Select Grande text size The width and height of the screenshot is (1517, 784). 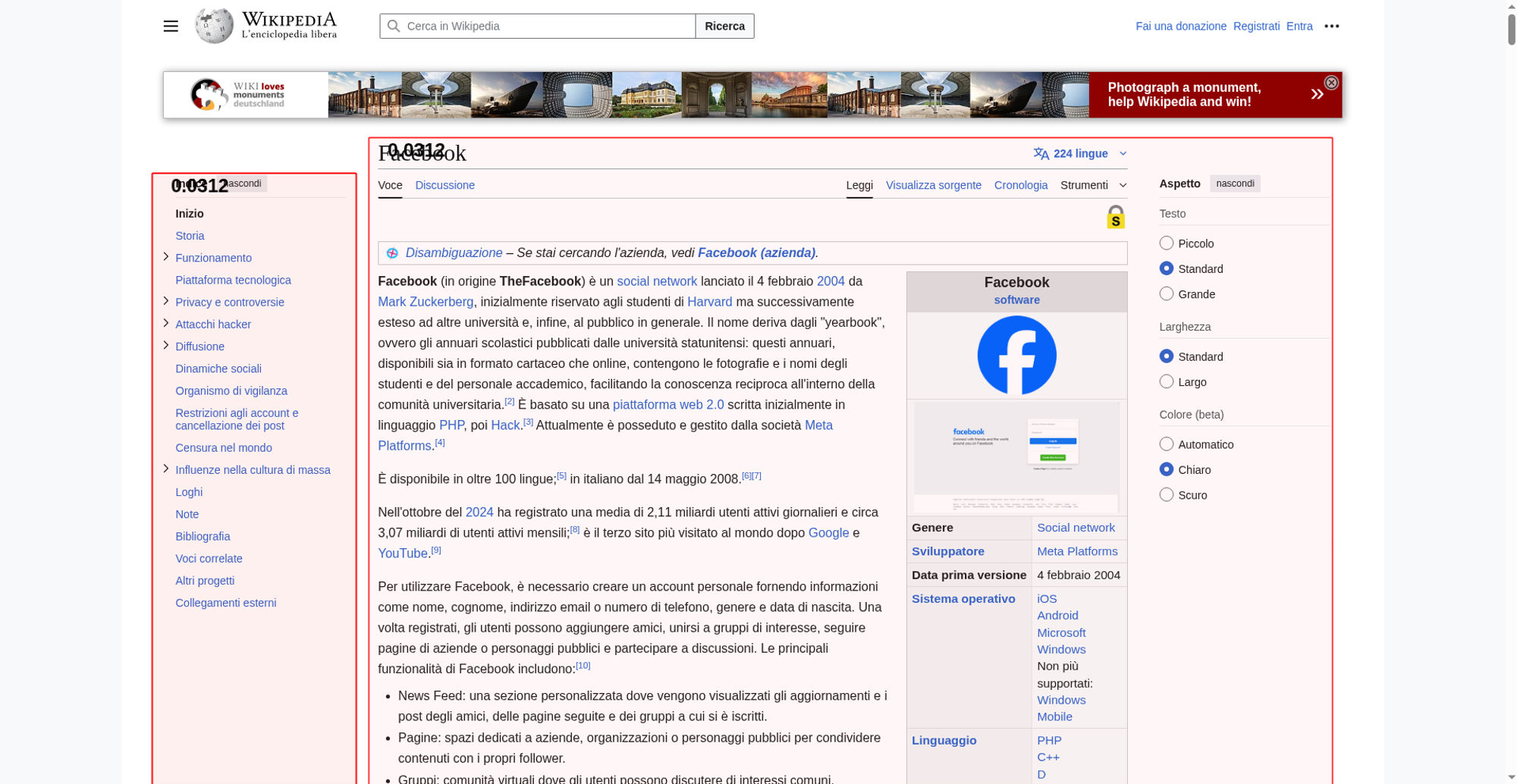pos(1167,294)
